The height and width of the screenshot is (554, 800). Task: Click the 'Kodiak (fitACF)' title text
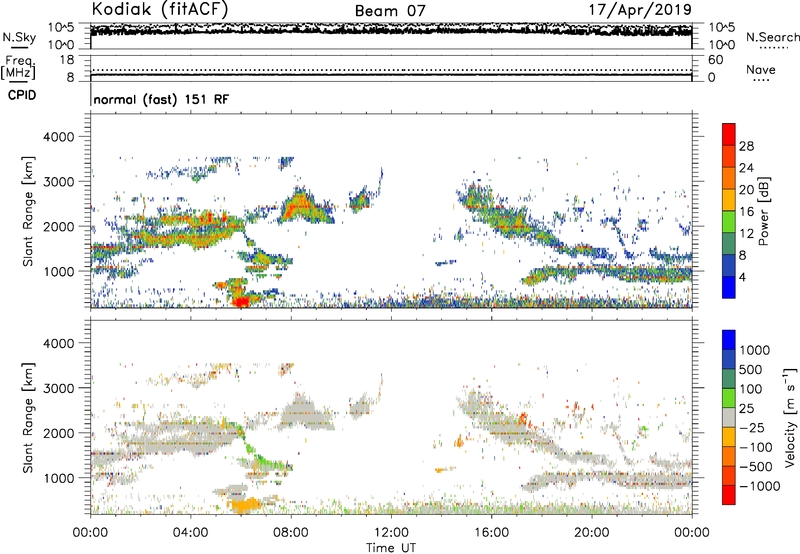point(160,9)
